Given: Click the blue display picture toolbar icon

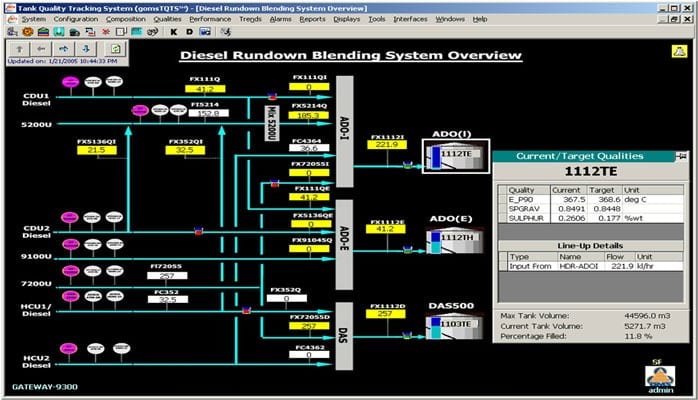Looking at the screenshot, I should [x=205, y=32].
